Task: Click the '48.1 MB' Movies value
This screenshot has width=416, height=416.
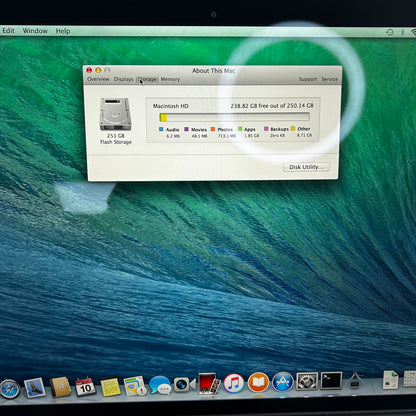Action: [x=199, y=136]
